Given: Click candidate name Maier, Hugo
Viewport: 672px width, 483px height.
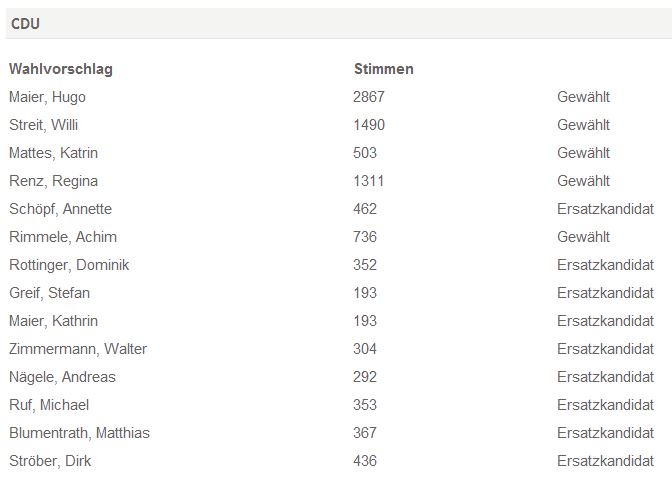Looking at the screenshot, I should tap(47, 97).
